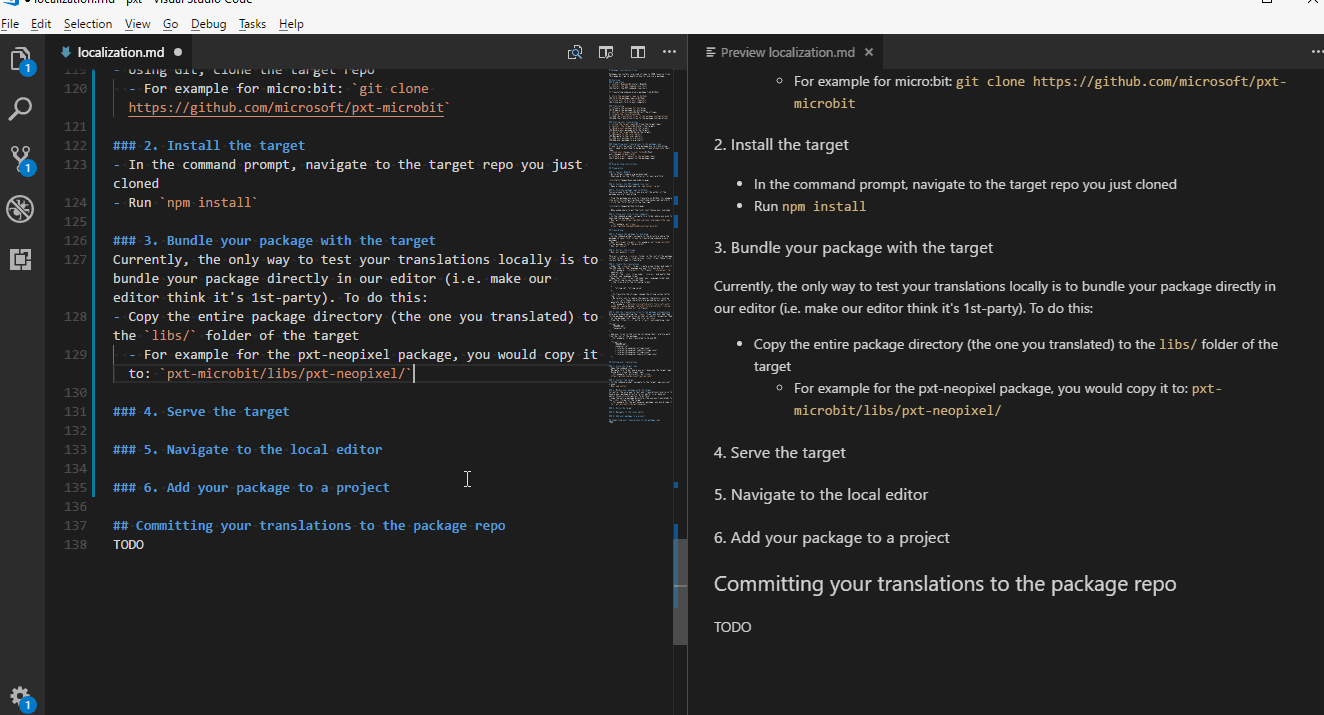Open the Debug view
This screenshot has height=715, width=1324.
click(21, 209)
